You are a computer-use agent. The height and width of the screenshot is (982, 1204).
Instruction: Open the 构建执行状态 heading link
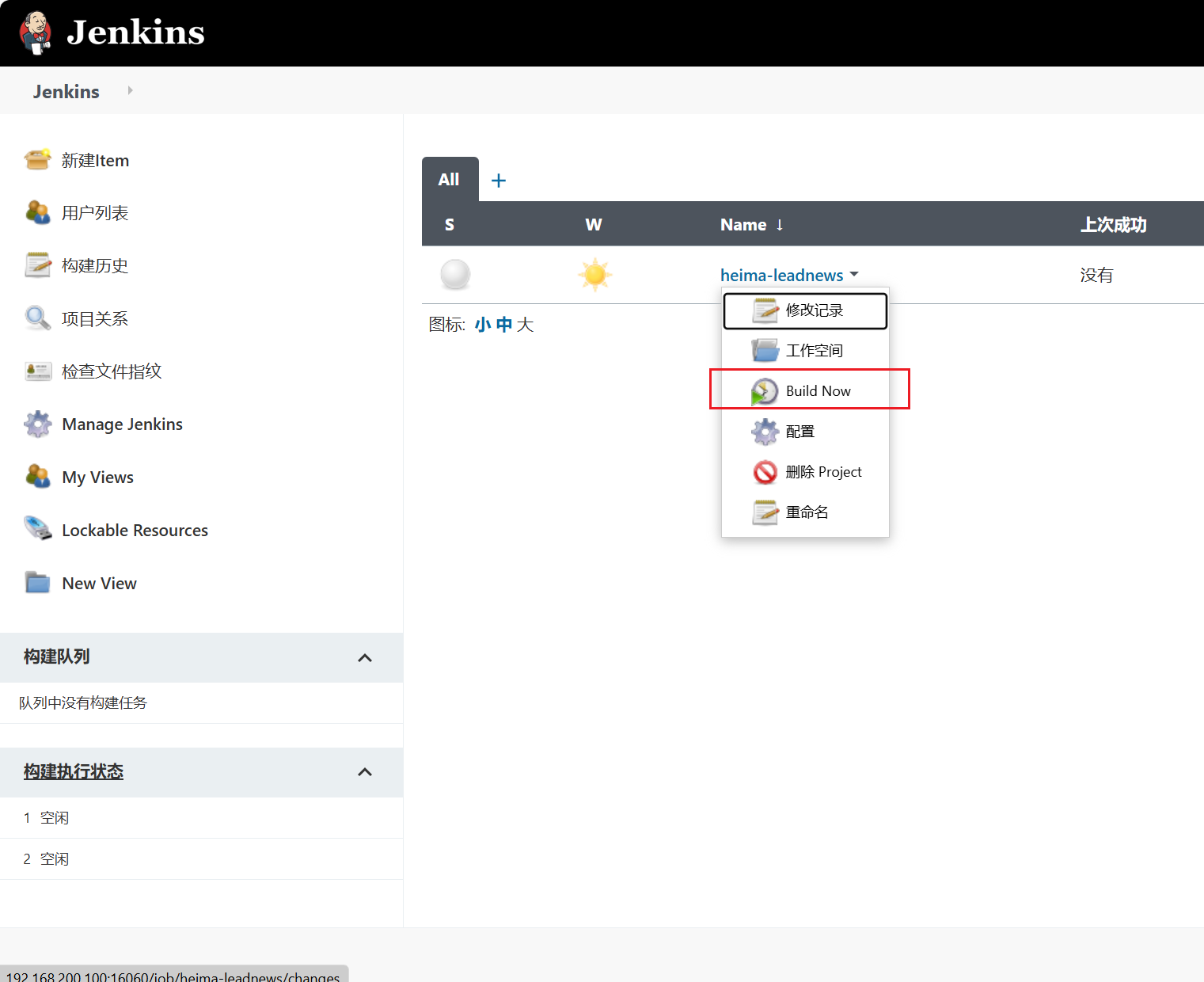pyautogui.click(x=74, y=771)
